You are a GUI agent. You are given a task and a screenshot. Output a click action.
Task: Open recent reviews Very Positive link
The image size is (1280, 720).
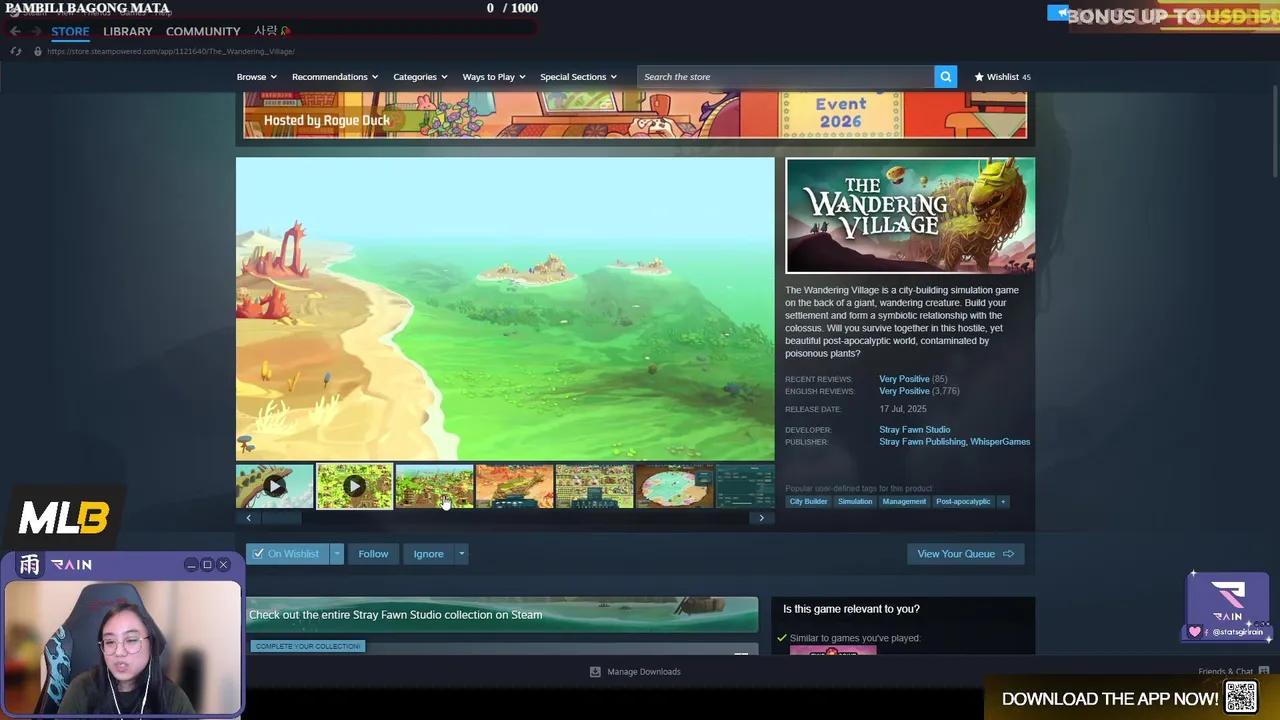point(904,379)
